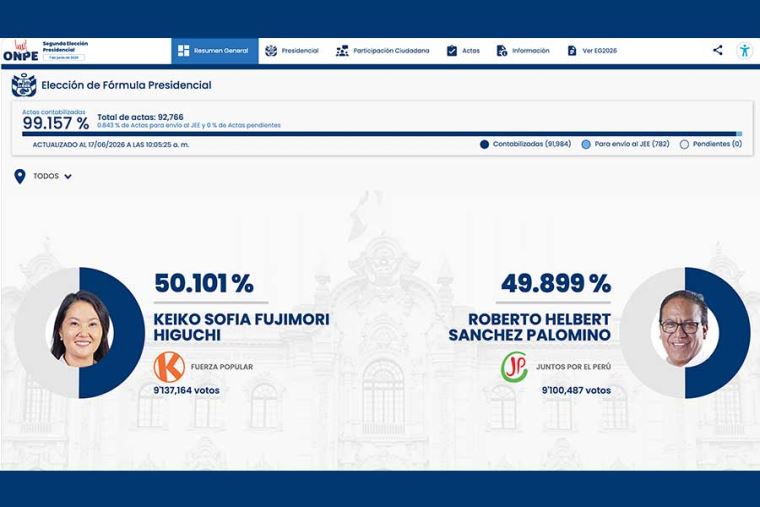Click the 9'137,164 votos text

(187, 390)
